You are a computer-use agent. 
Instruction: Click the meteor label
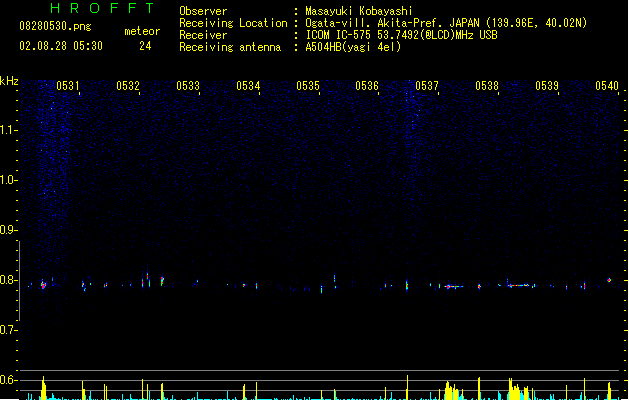[x=142, y=31]
